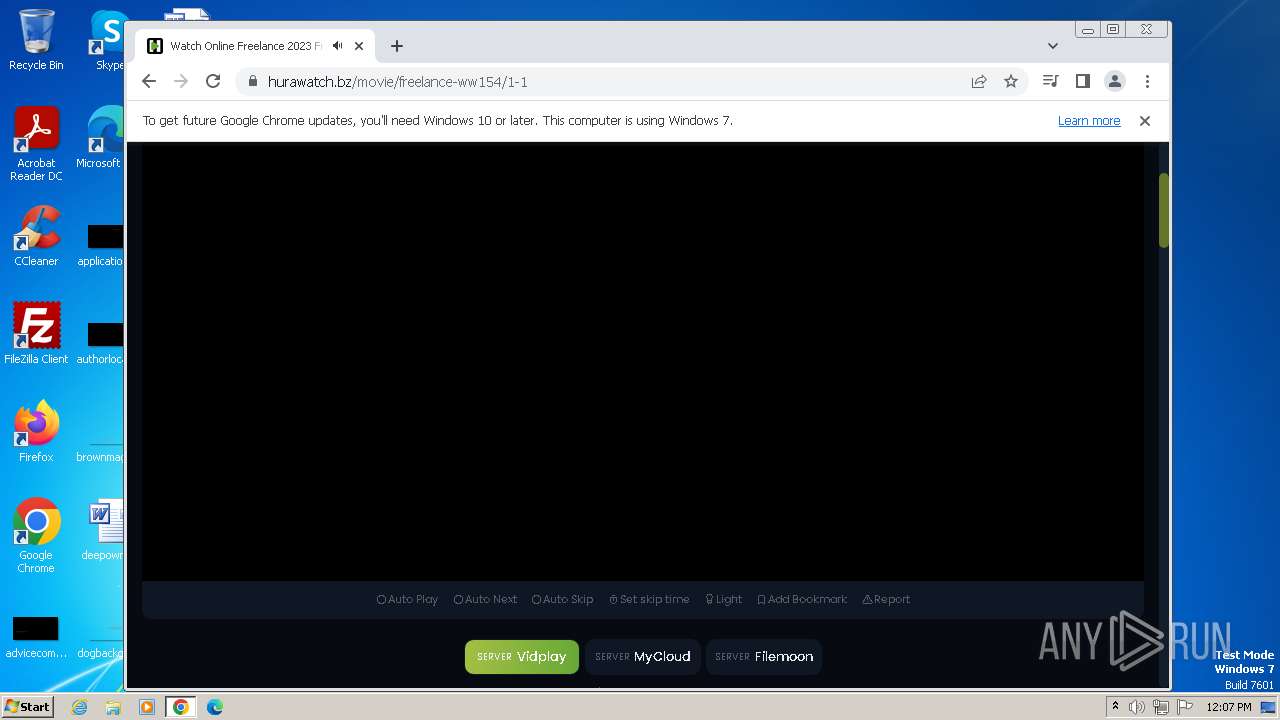Open Recycle Bin desktop icon
Viewport: 1280px width, 720px height.
click(x=36, y=40)
